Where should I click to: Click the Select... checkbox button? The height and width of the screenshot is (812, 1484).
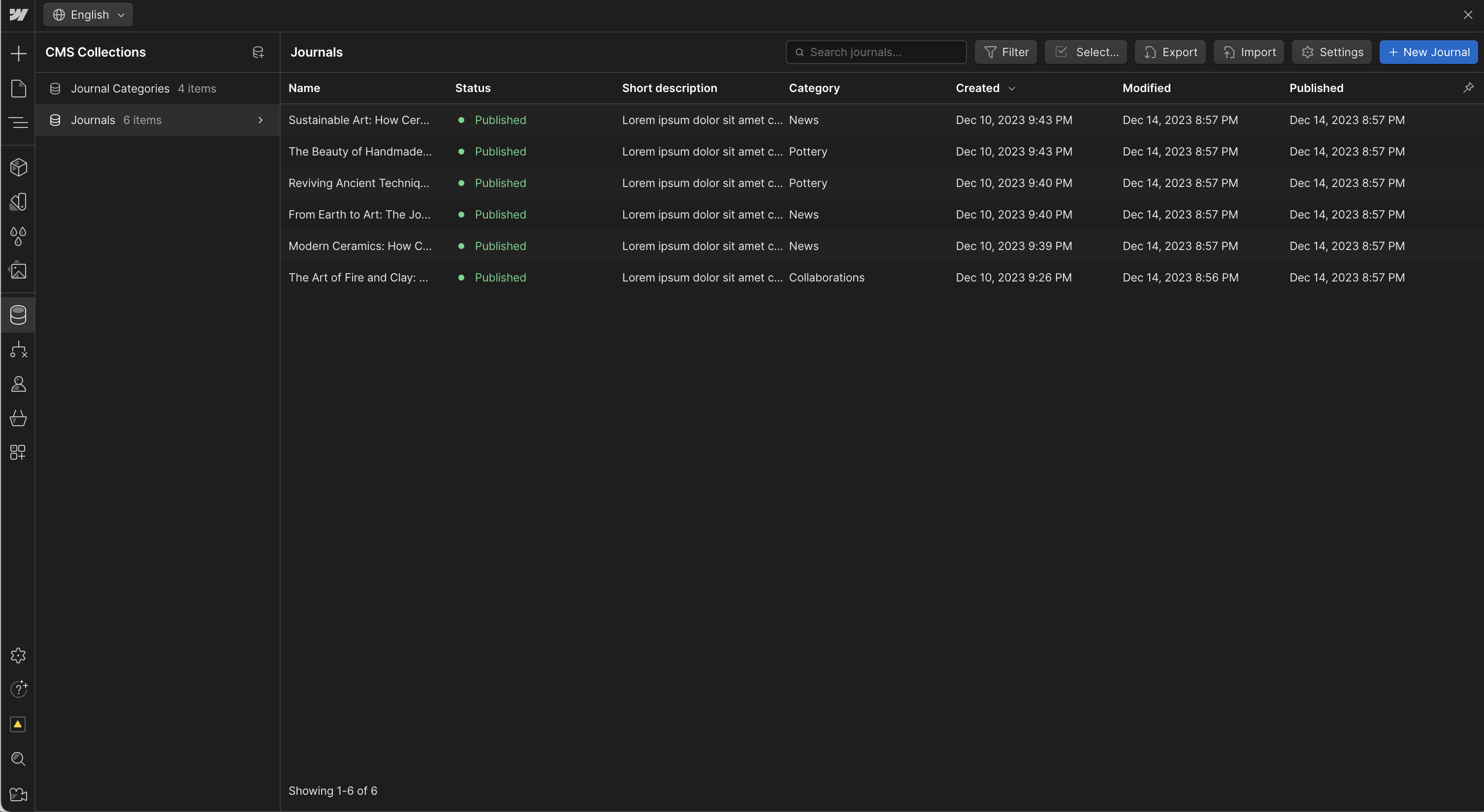click(x=1085, y=52)
